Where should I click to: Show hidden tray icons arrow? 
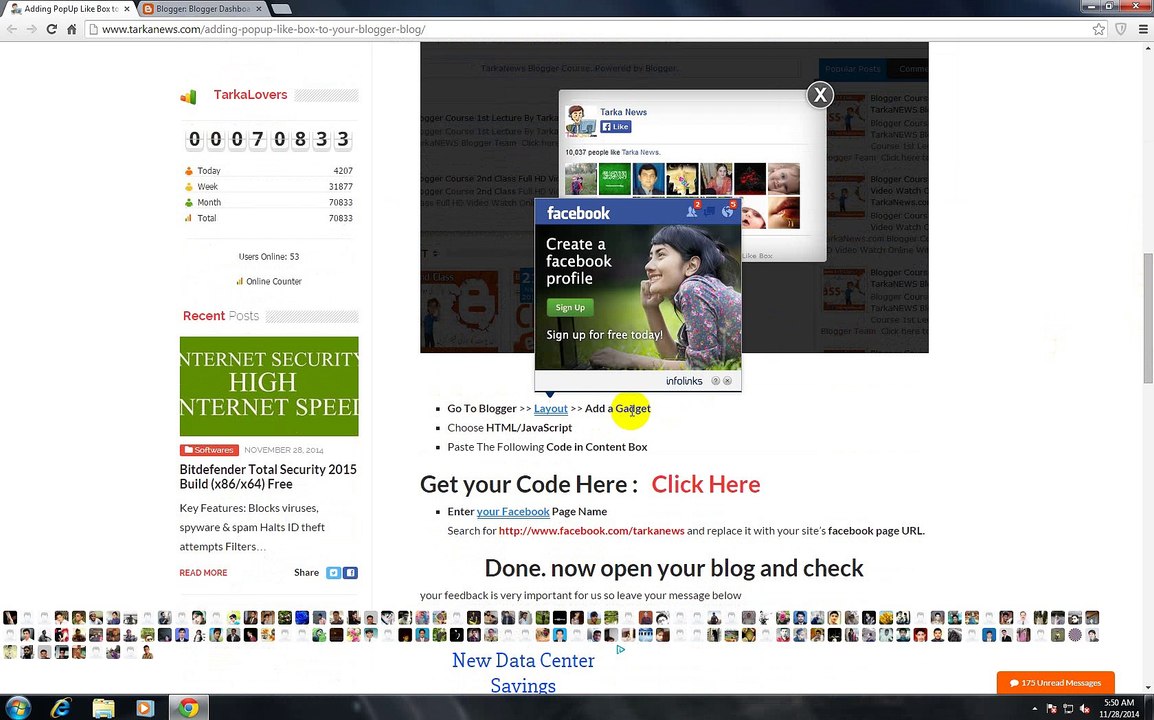pos(1035,708)
